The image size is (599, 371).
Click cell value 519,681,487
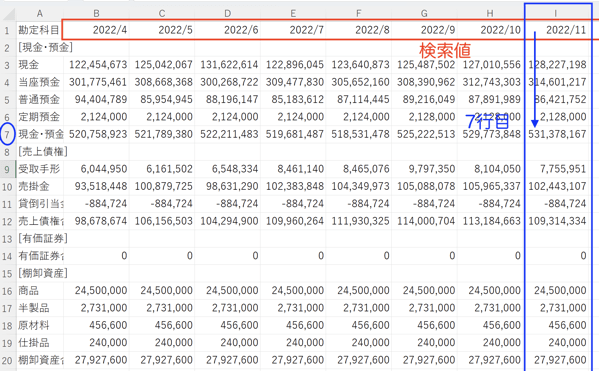tap(293, 134)
